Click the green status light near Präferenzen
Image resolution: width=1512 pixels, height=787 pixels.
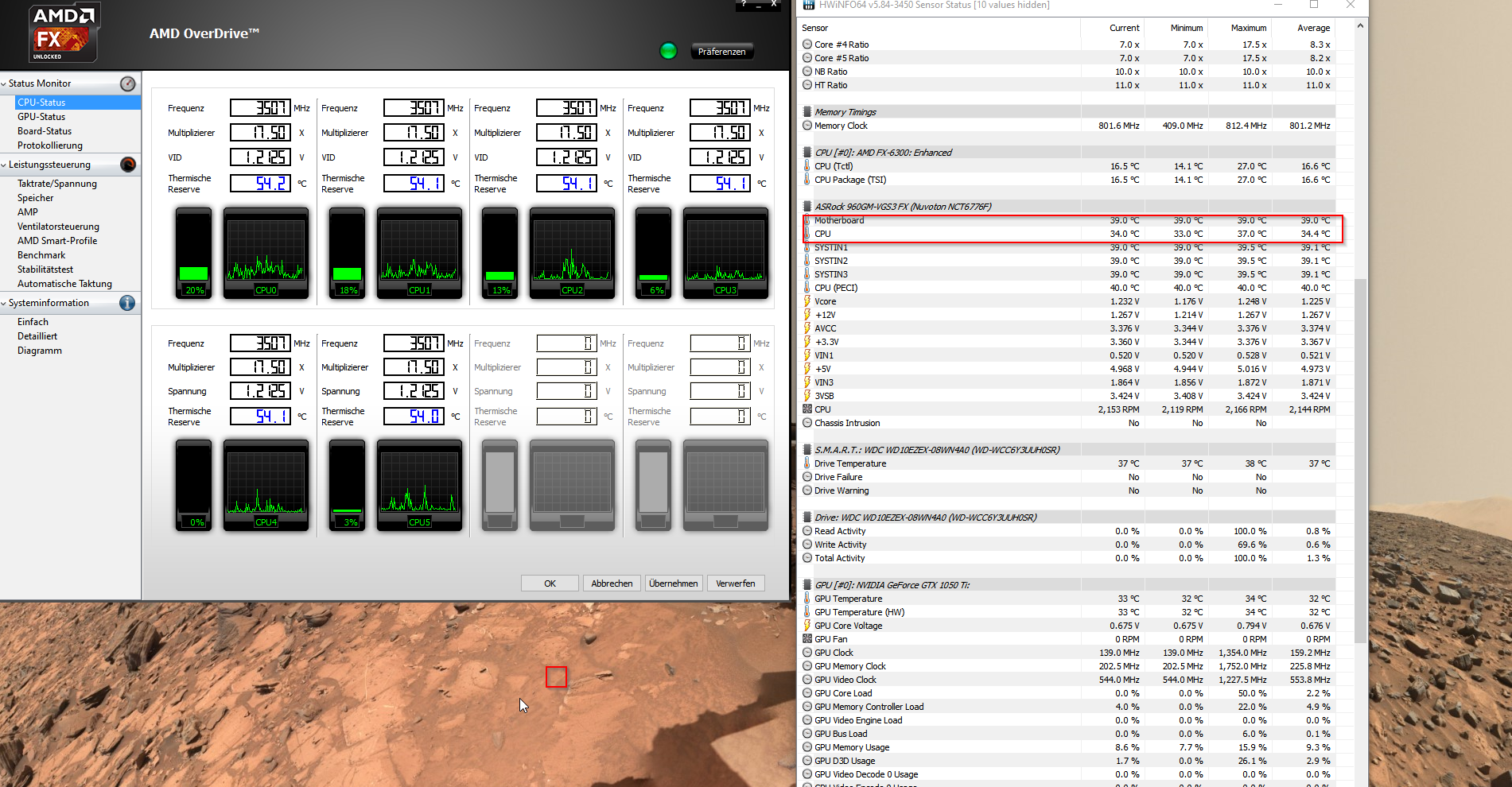(668, 51)
